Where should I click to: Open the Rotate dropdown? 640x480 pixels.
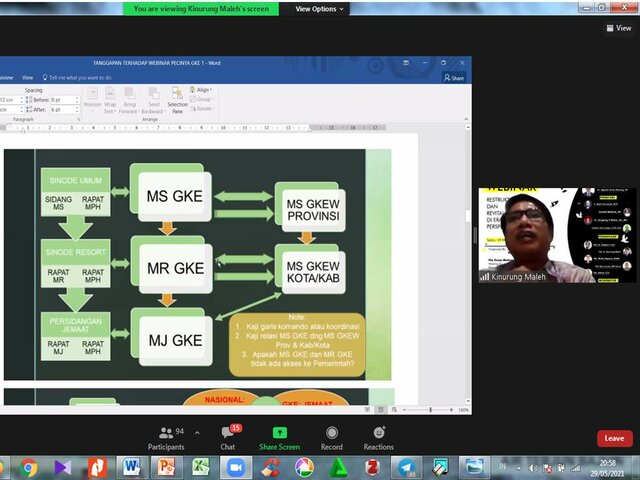coord(201,109)
